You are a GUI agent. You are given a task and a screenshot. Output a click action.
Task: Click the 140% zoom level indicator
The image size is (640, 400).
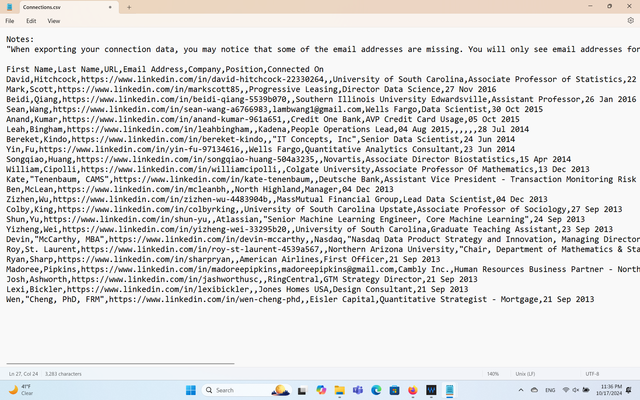(493, 373)
